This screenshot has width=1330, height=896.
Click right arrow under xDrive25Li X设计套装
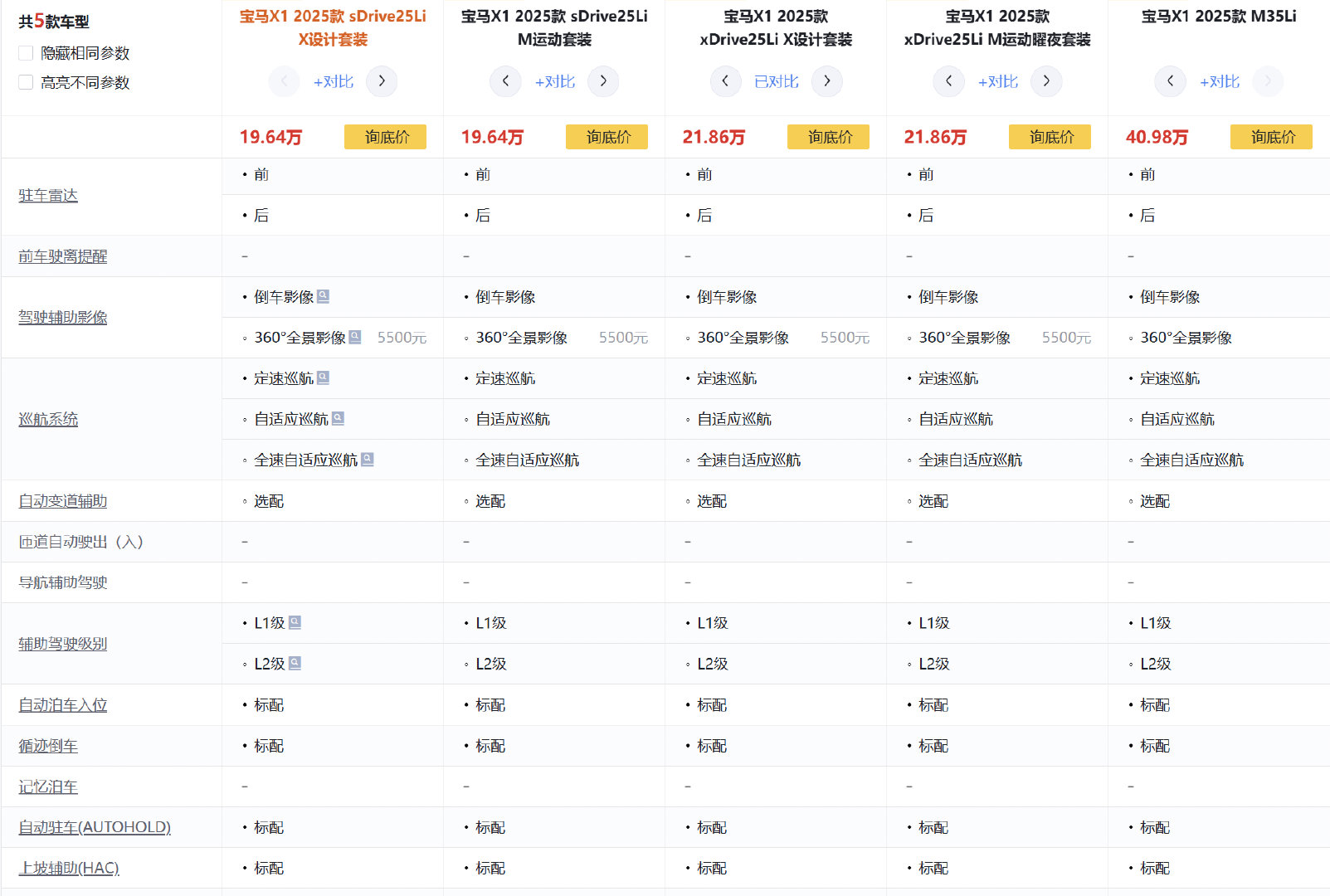(827, 81)
